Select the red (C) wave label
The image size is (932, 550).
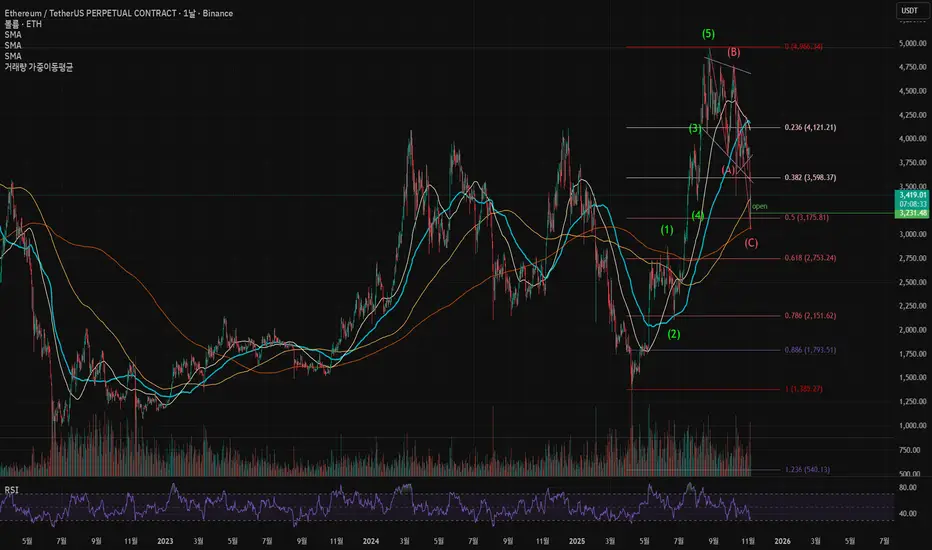point(751,243)
